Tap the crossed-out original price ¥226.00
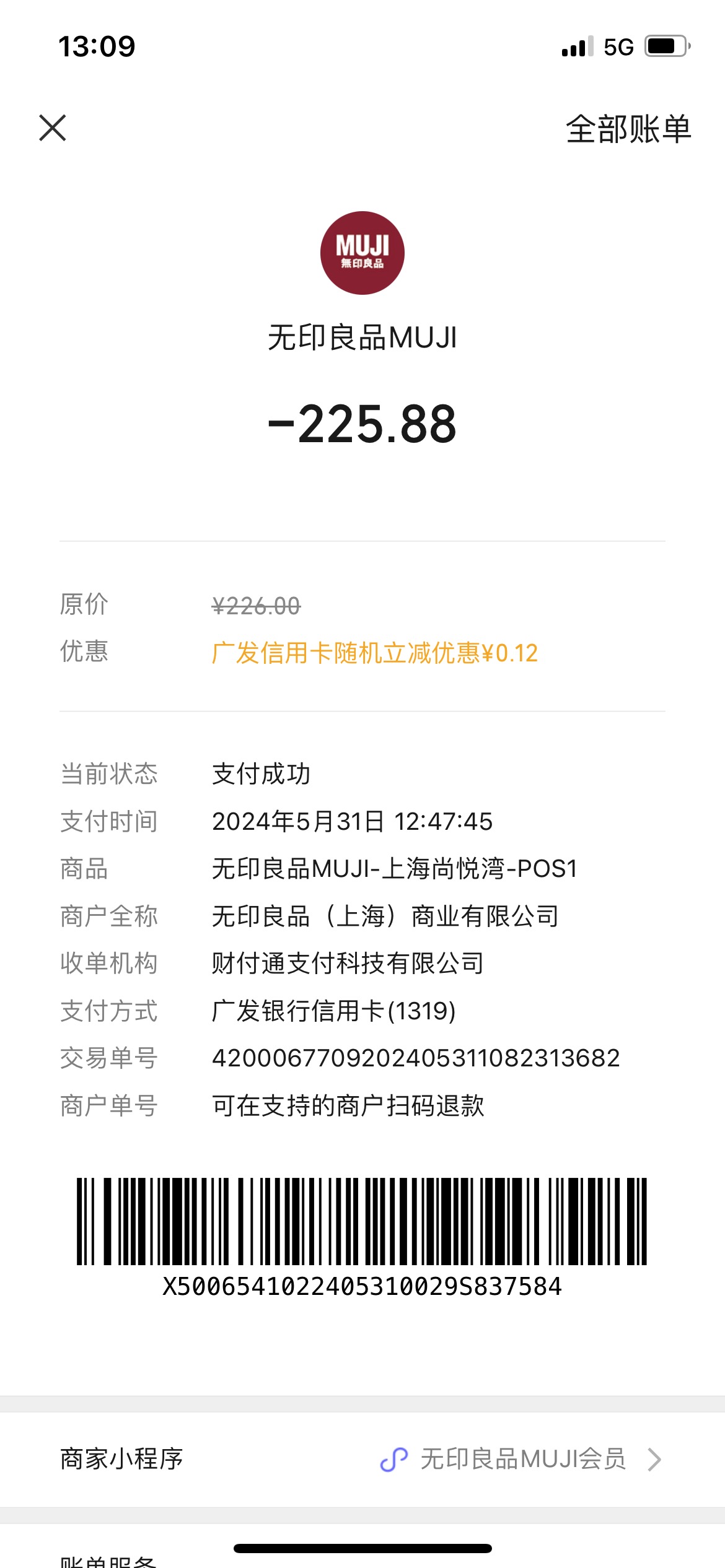 pyautogui.click(x=256, y=606)
